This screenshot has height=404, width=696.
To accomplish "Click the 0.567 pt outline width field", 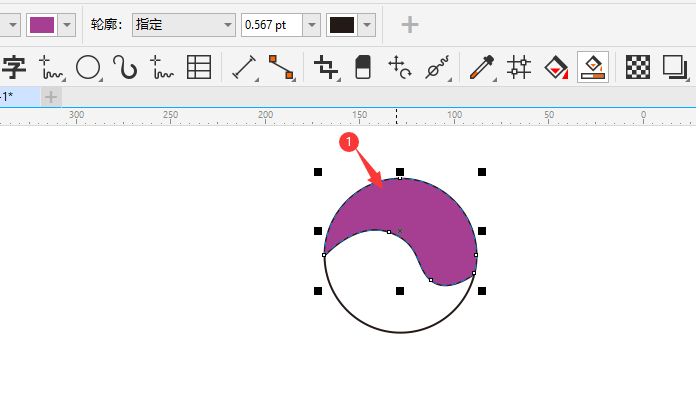I will pyautogui.click(x=272, y=25).
